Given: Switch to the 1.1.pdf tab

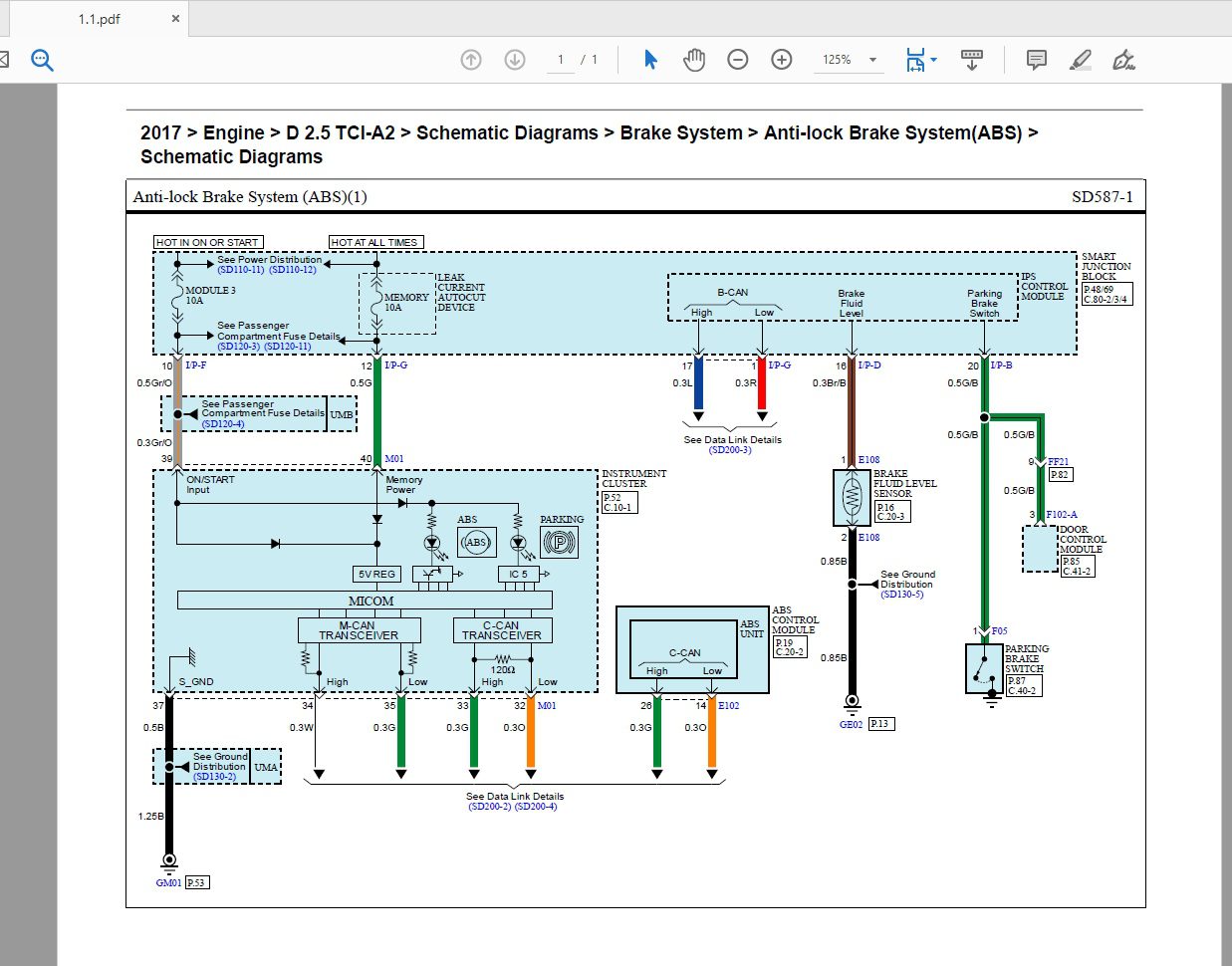Looking at the screenshot, I should pyautogui.click(x=100, y=19).
